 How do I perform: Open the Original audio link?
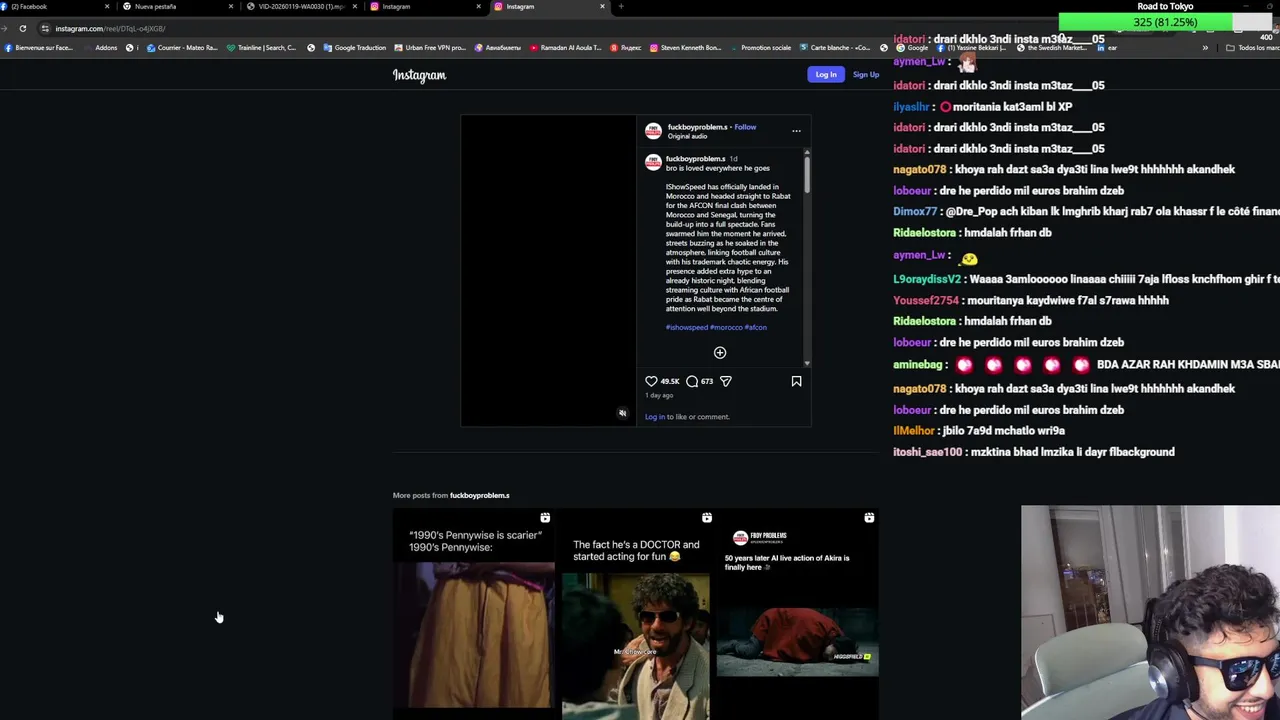coord(687,136)
